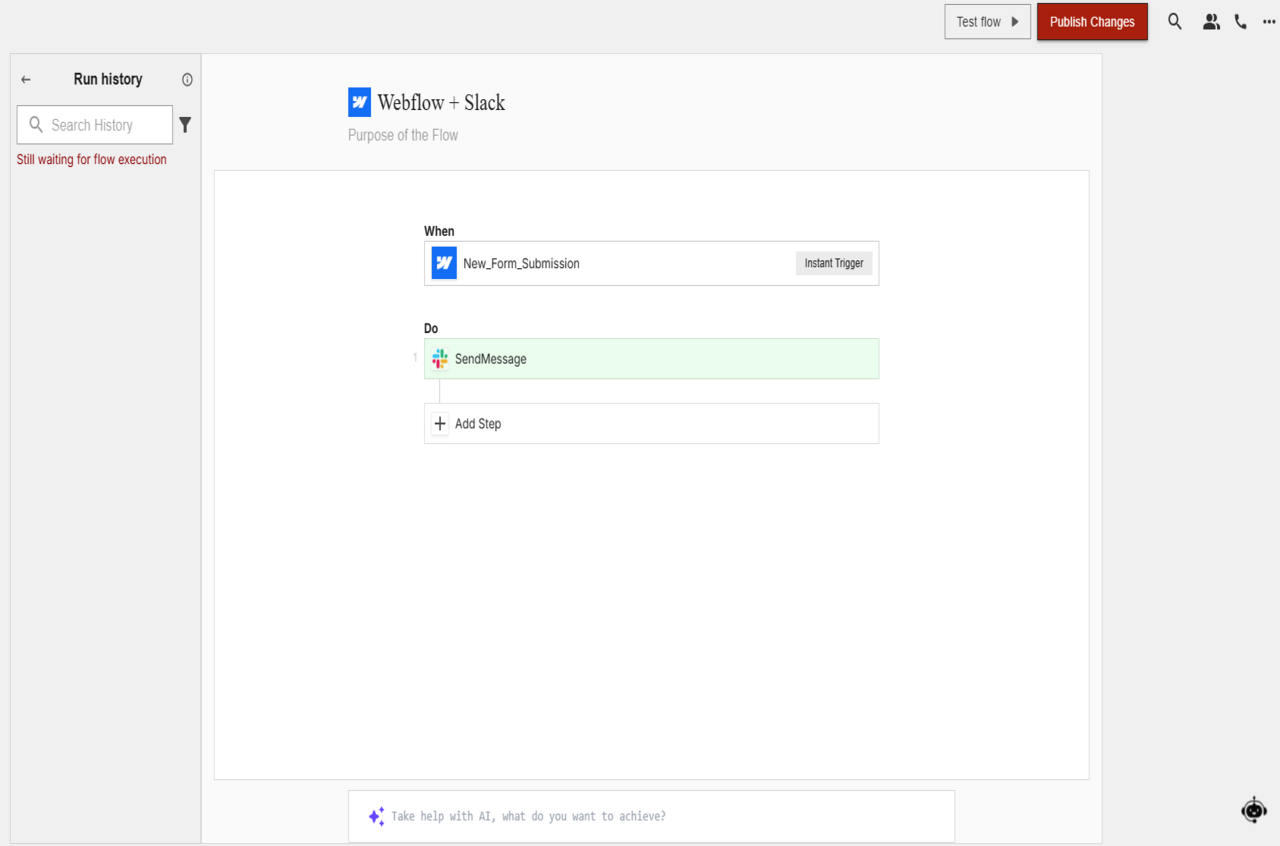
Task: Open the Run history info icon
Action: click(187, 80)
